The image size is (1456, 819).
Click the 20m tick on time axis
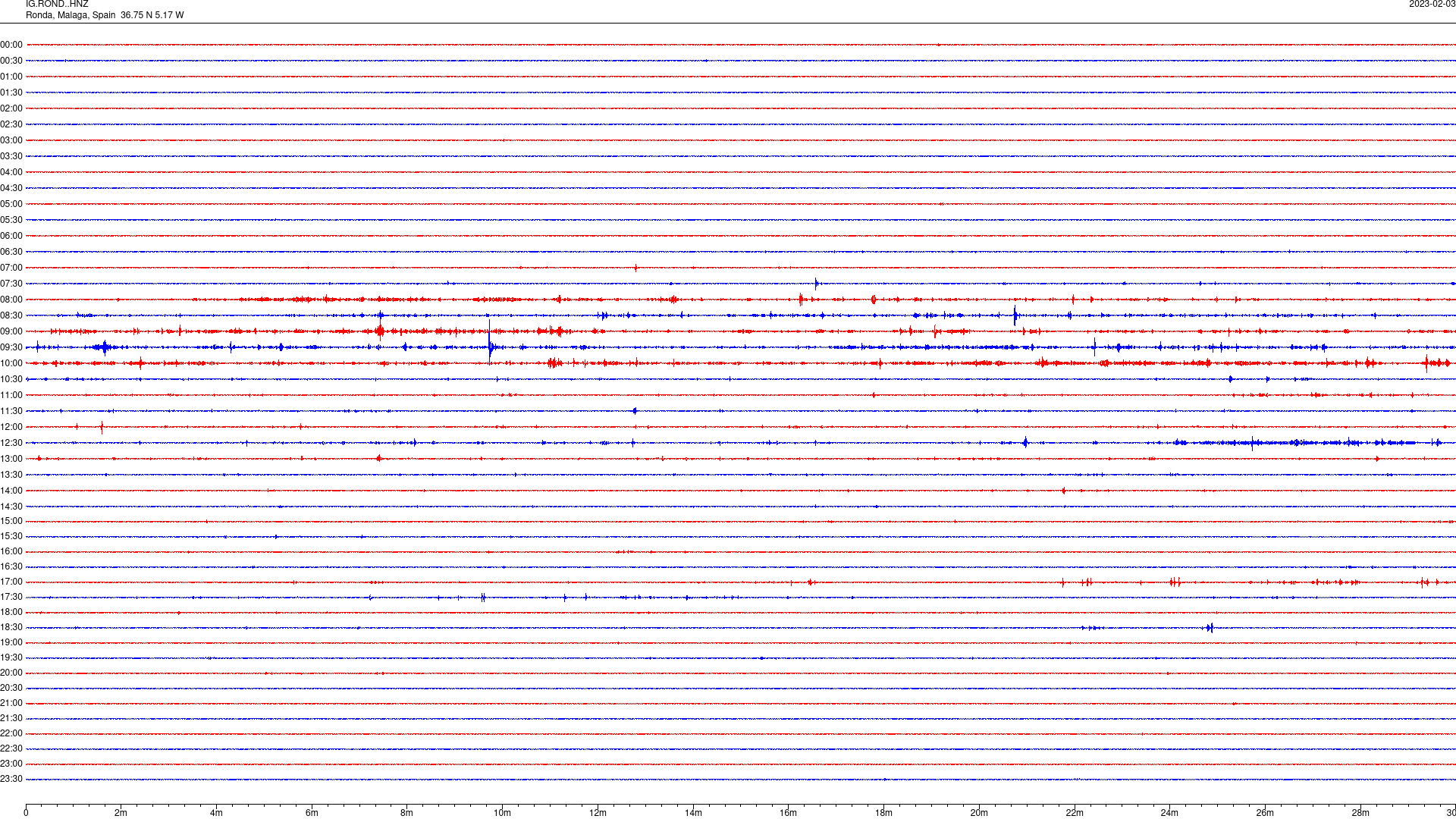point(979,813)
